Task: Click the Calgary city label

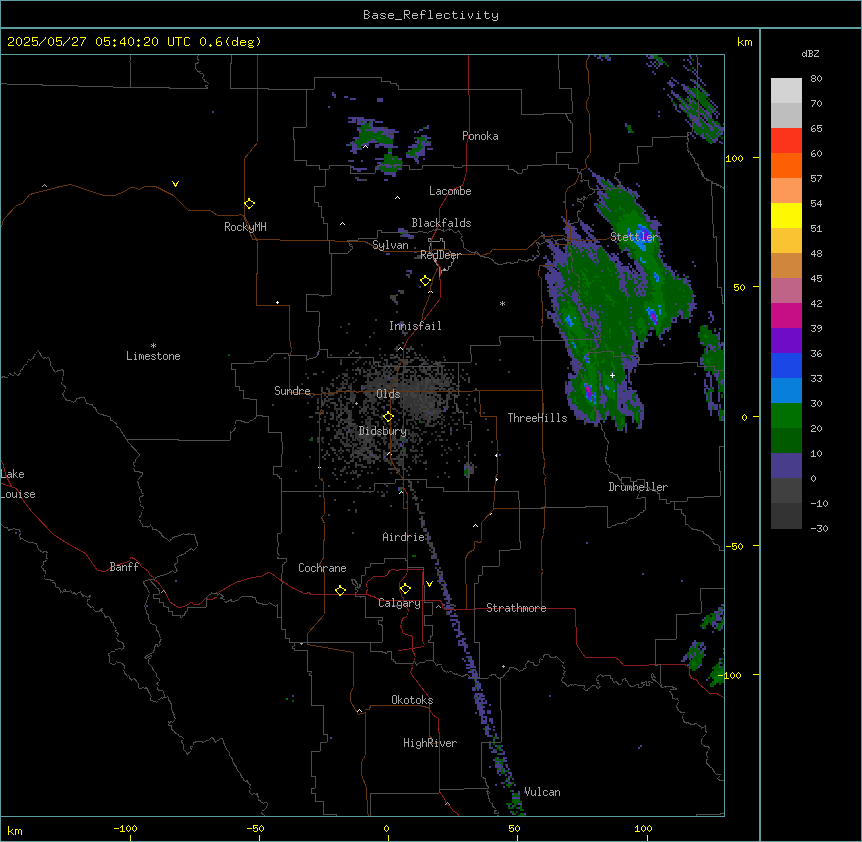Action: point(399,603)
